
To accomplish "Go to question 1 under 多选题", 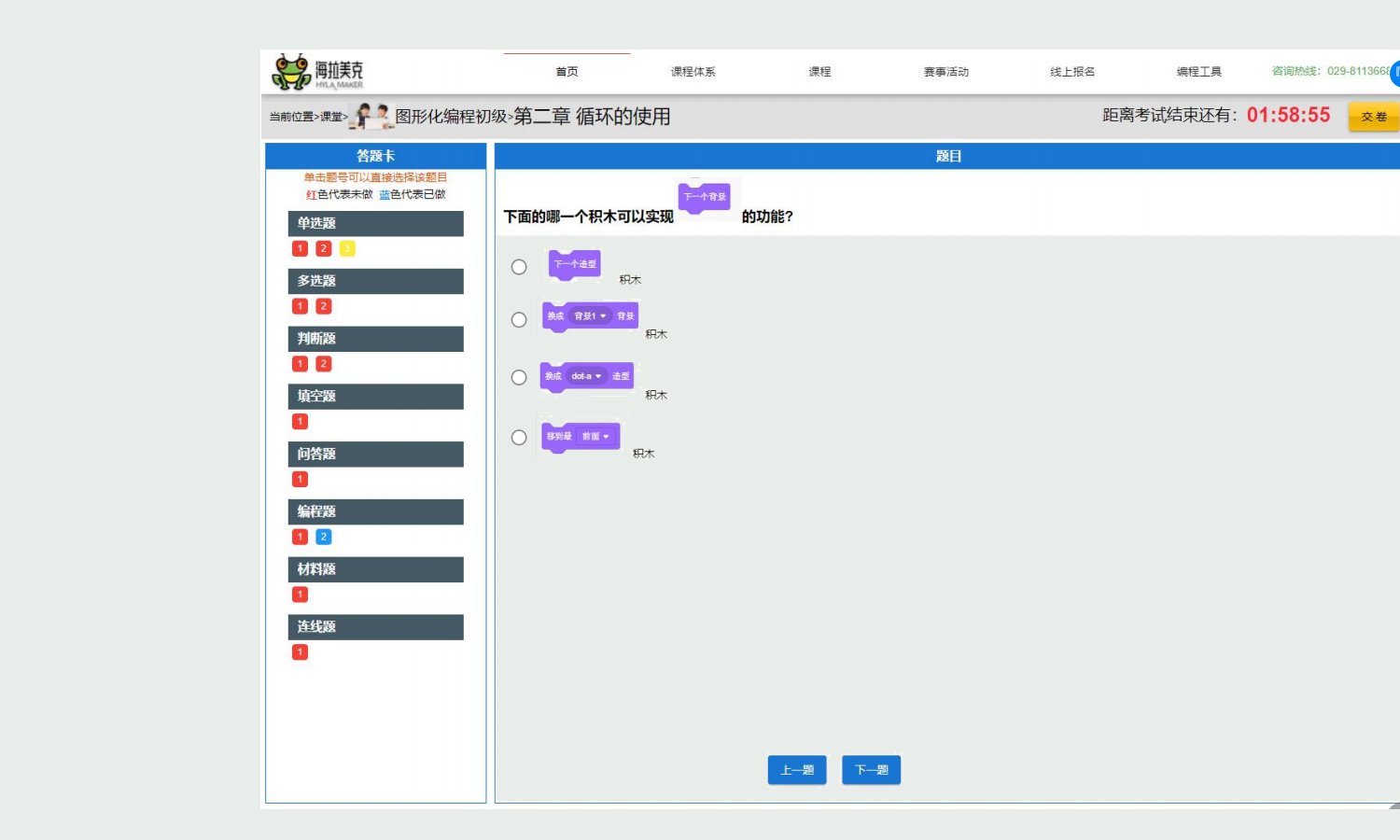I will pos(301,306).
